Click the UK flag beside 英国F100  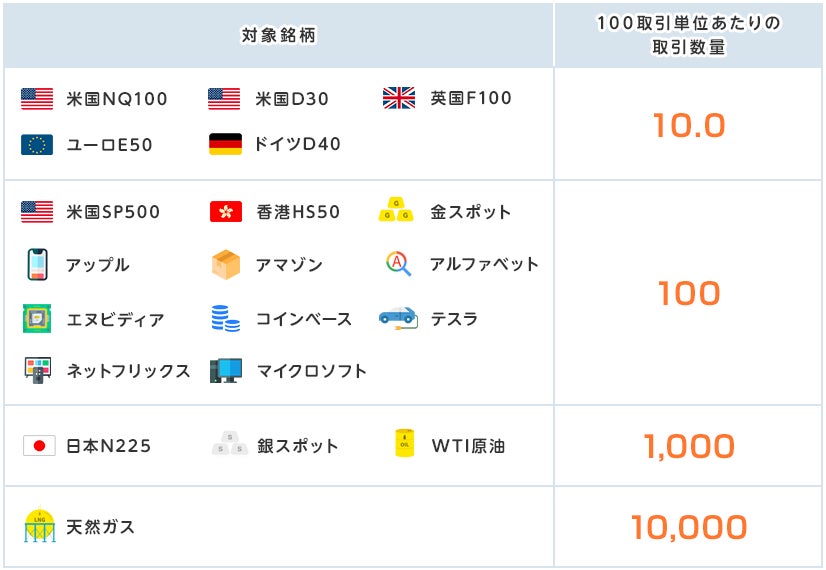(399, 98)
